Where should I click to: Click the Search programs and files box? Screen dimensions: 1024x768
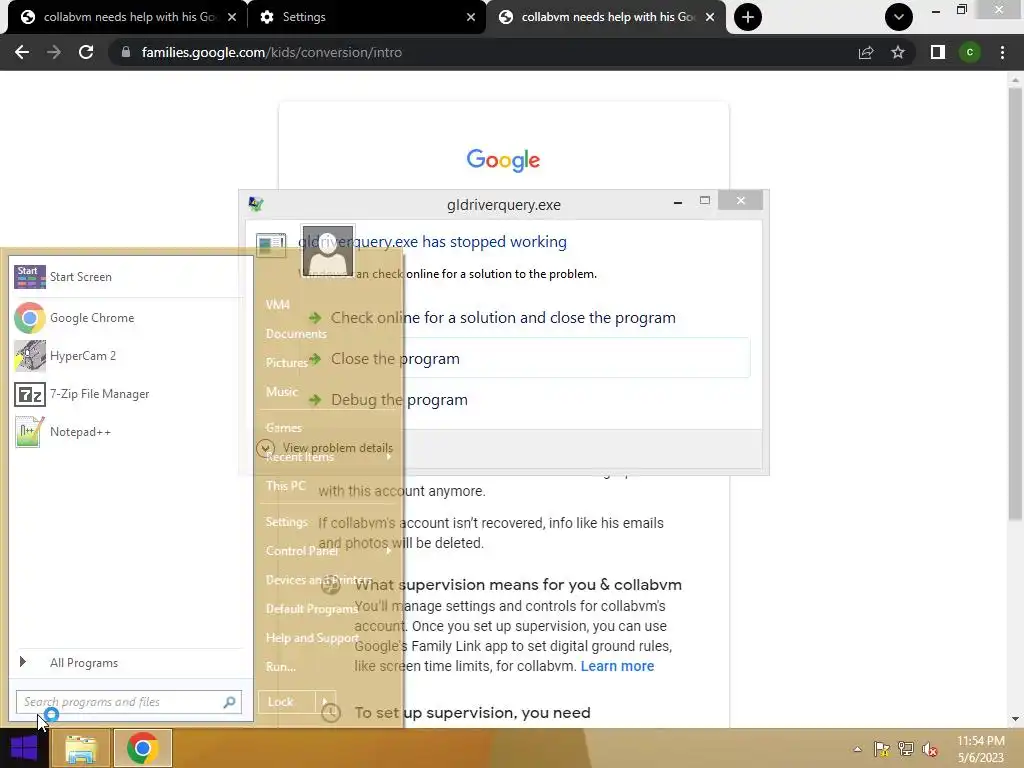(129, 702)
